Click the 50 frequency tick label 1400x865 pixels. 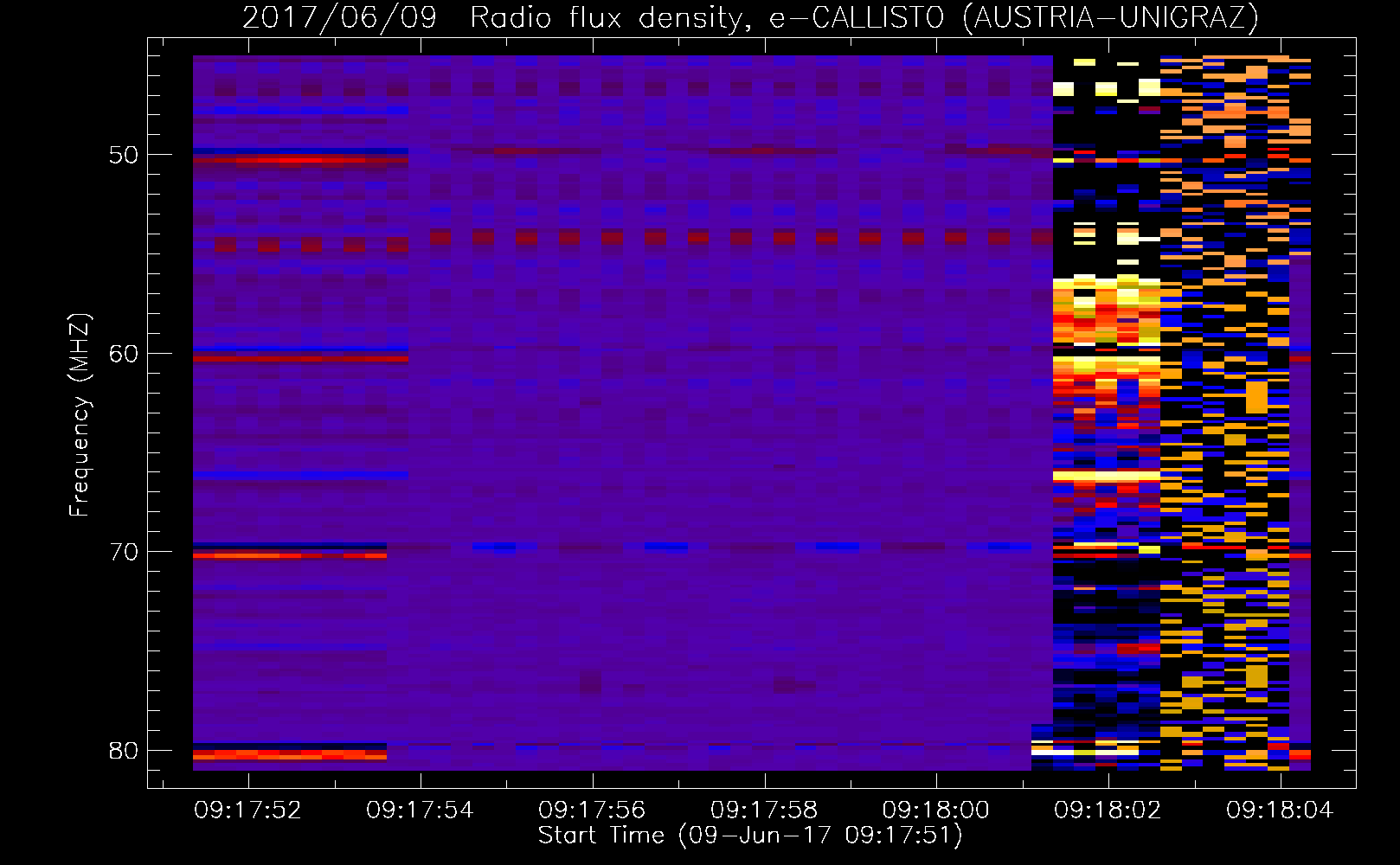tap(124, 156)
